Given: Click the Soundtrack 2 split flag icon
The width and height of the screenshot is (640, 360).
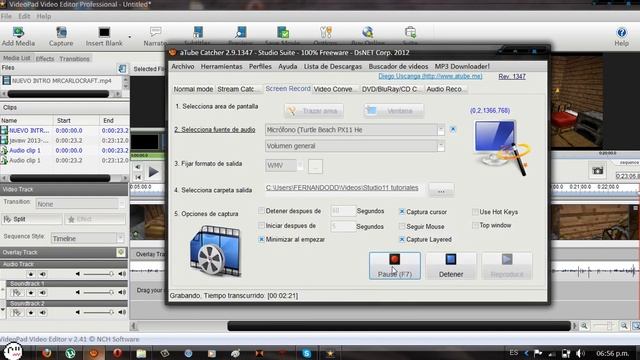Looking at the screenshot, I should pos(16,313).
